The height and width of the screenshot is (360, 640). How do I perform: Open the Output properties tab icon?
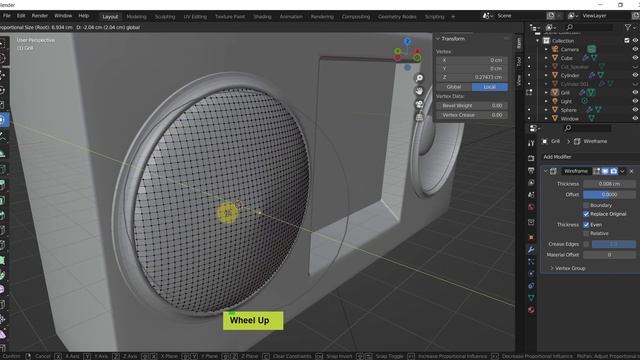tap(531, 170)
